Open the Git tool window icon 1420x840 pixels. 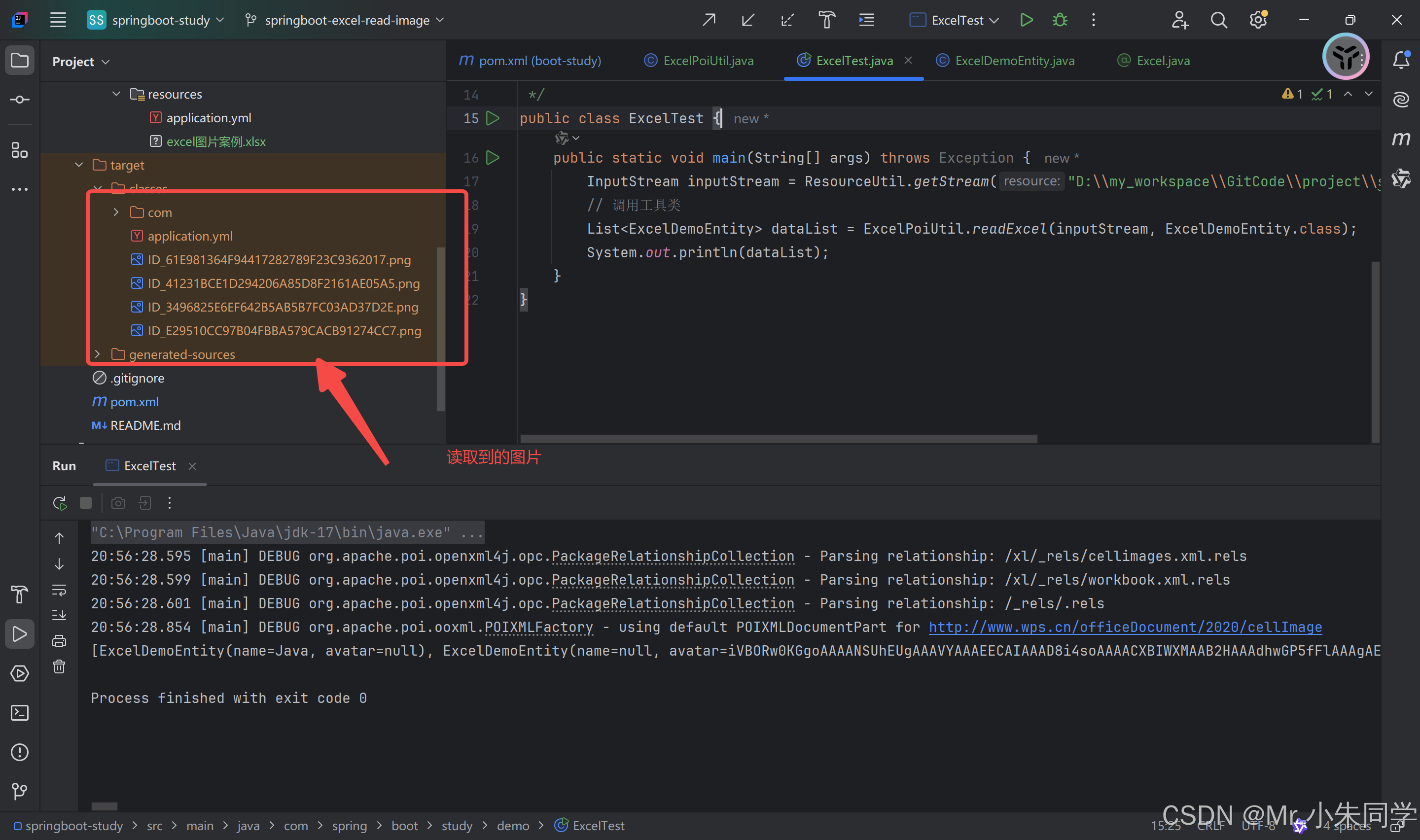(x=20, y=791)
